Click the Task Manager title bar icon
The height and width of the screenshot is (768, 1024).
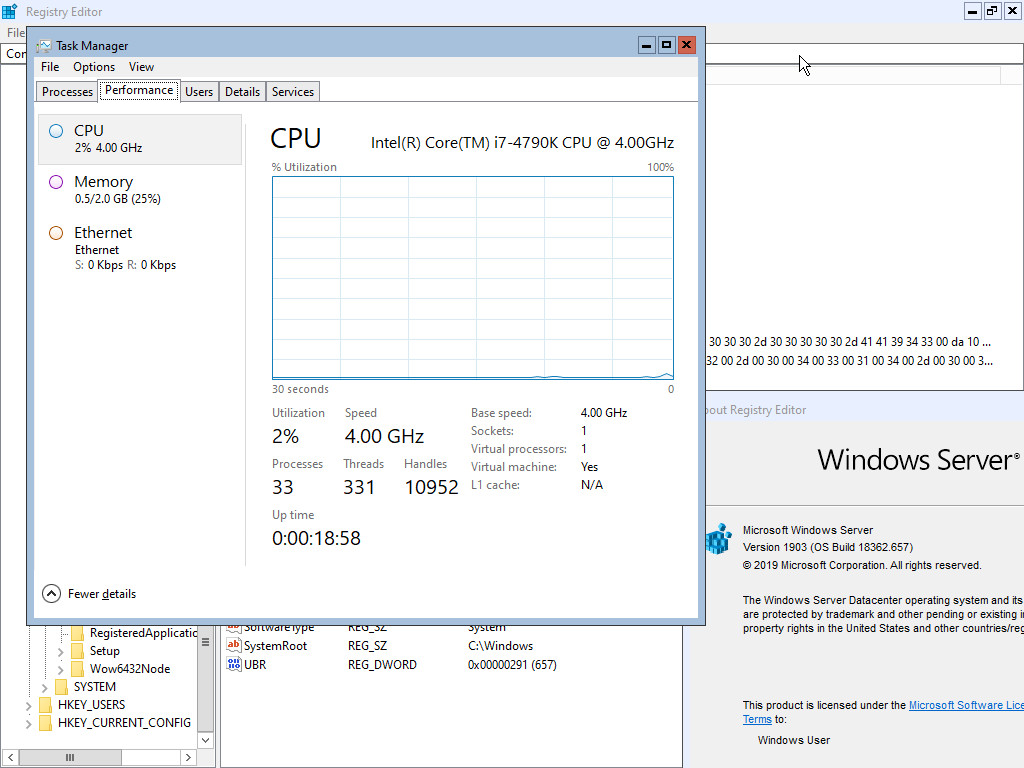(x=44, y=46)
